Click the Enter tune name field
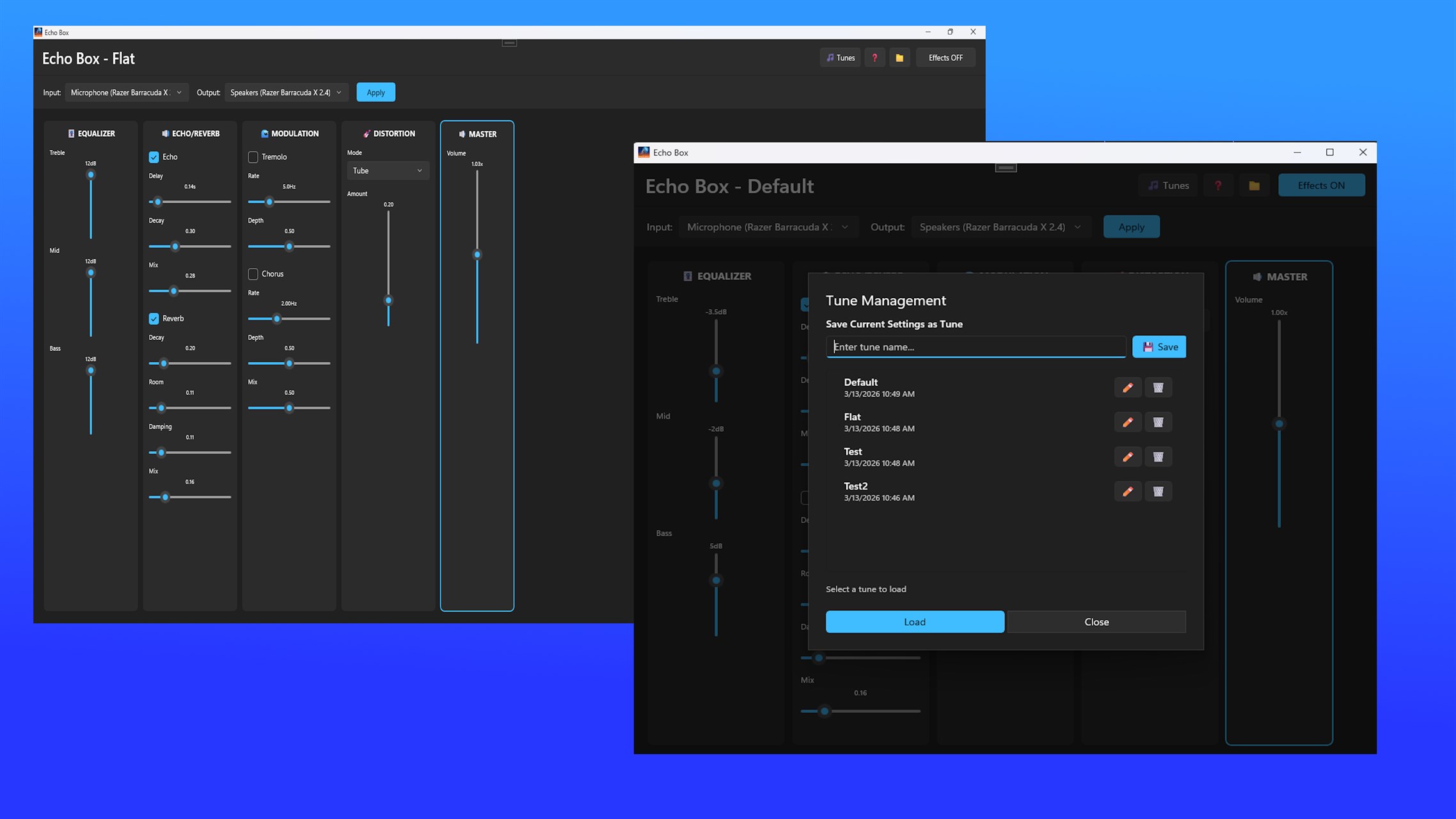Viewport: 1456px width, 819px height. pyautogui.click(x=976, y=347)
